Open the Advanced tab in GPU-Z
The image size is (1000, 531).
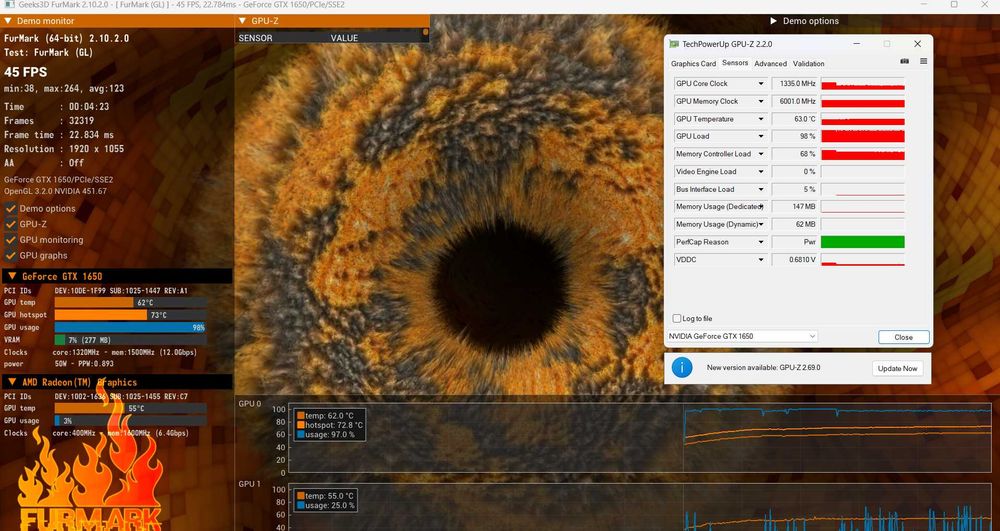[x=770, y=64]
